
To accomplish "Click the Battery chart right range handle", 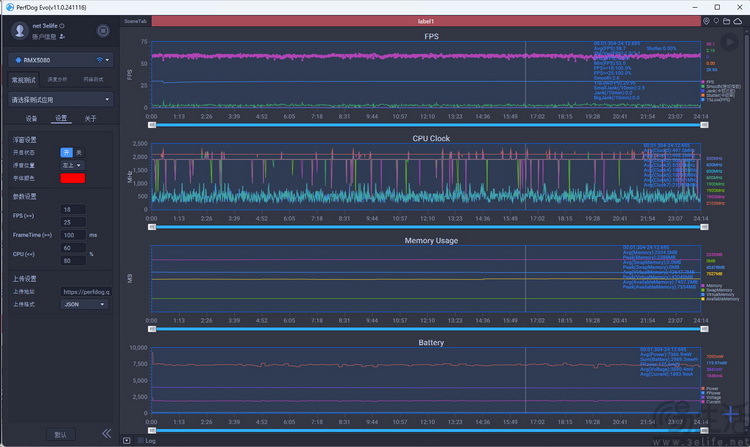I will pyautogui.click(x=704, y=431).
